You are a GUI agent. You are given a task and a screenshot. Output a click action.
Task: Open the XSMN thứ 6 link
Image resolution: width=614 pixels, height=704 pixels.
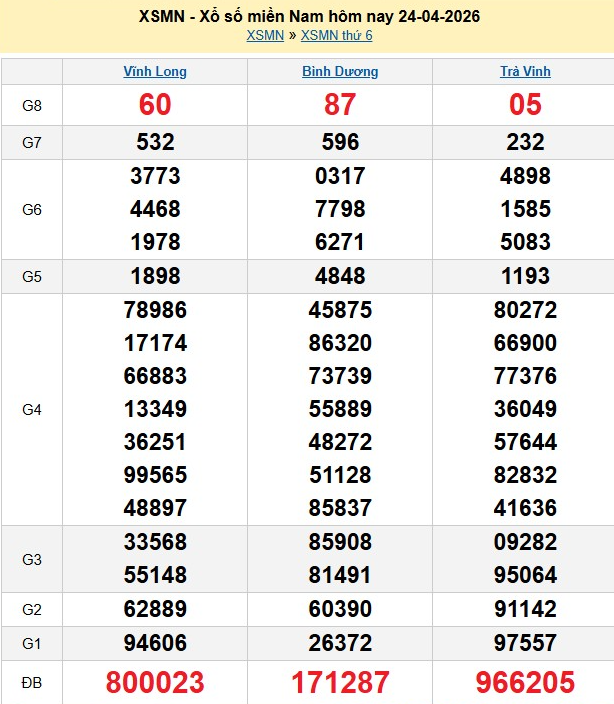[336, 36]
